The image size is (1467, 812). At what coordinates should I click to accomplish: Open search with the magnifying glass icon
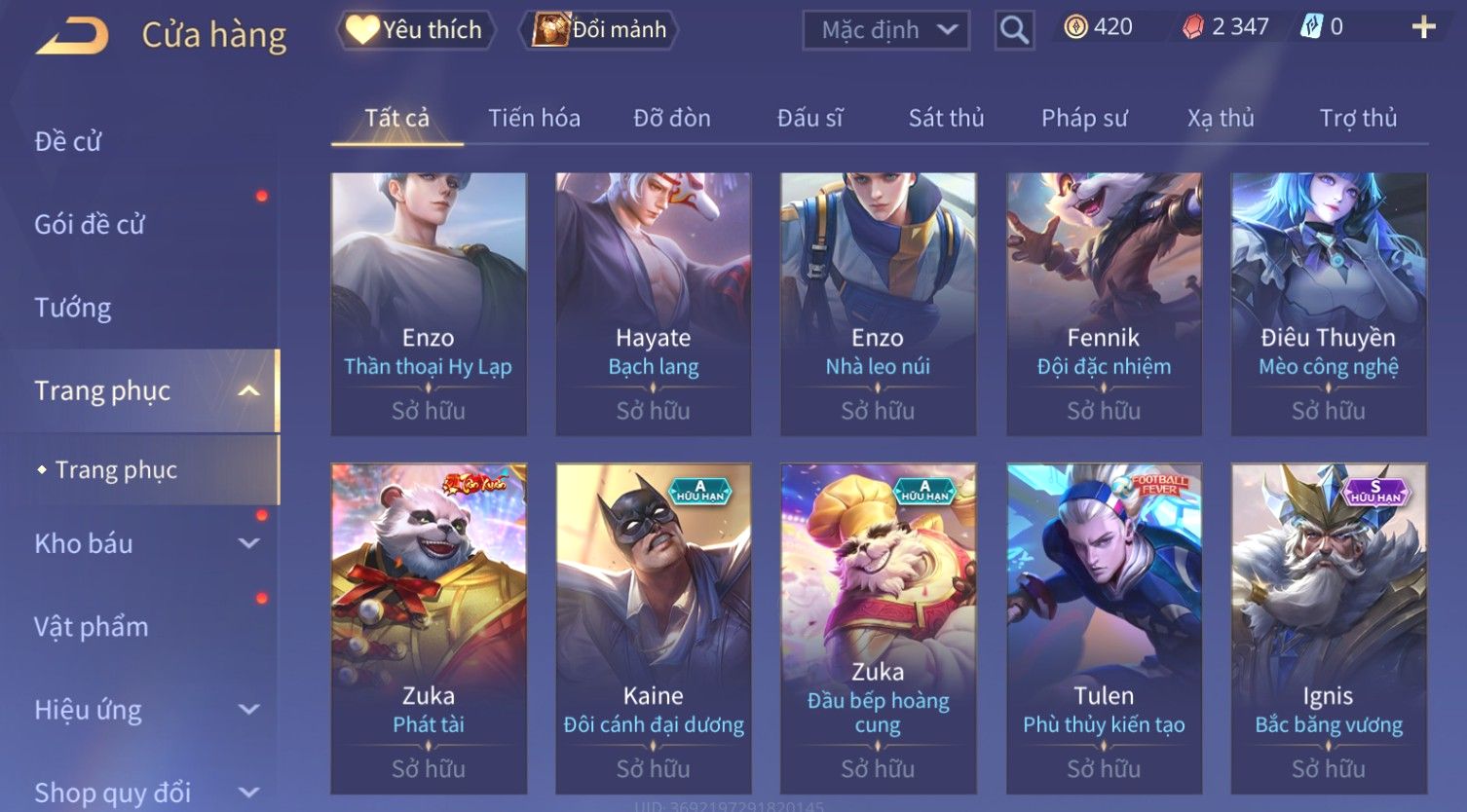tap(1014, 30)
